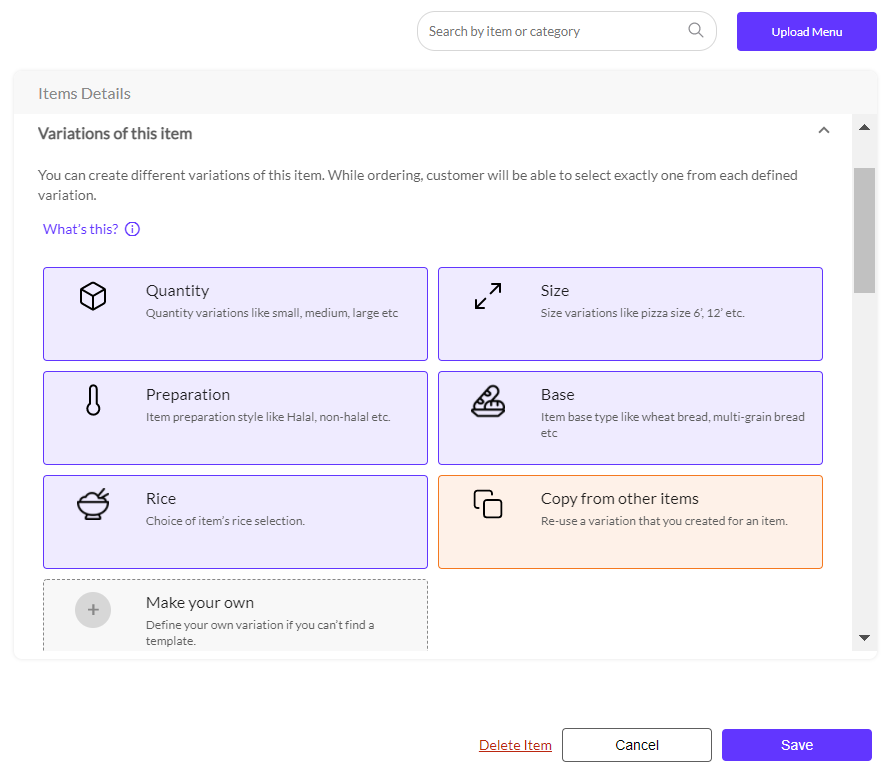
Task: Click the Copy from other items icon
Action: pos(488,504)
